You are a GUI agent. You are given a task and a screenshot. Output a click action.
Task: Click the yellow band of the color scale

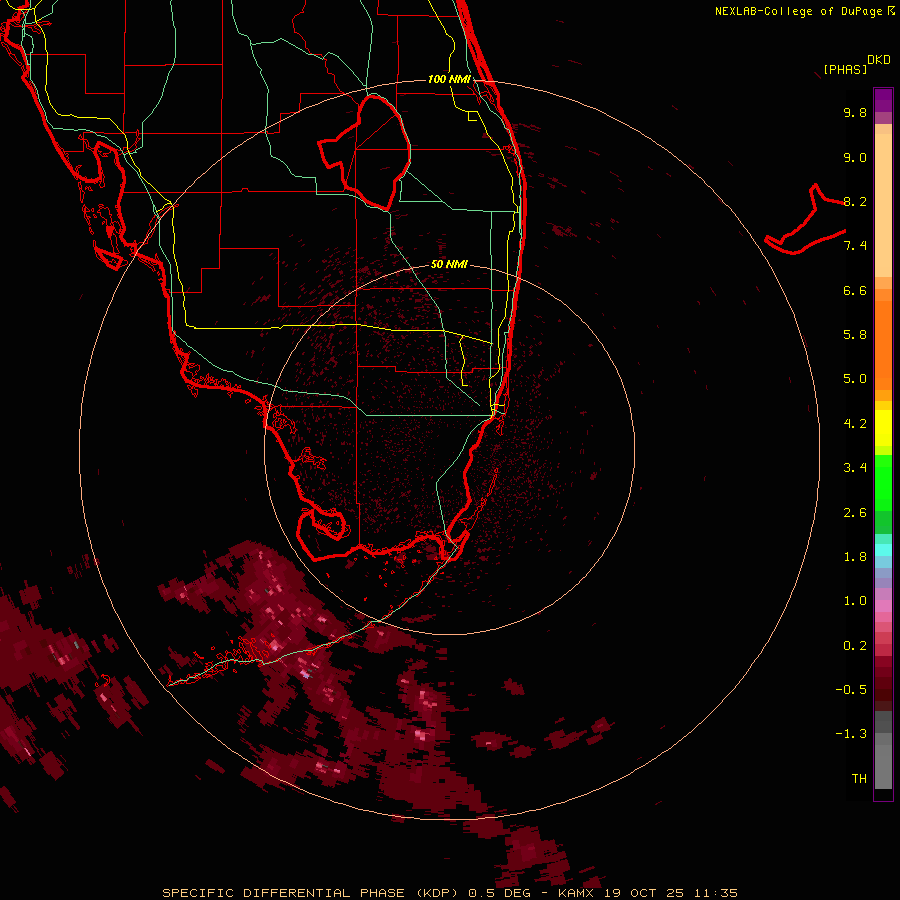883,428
